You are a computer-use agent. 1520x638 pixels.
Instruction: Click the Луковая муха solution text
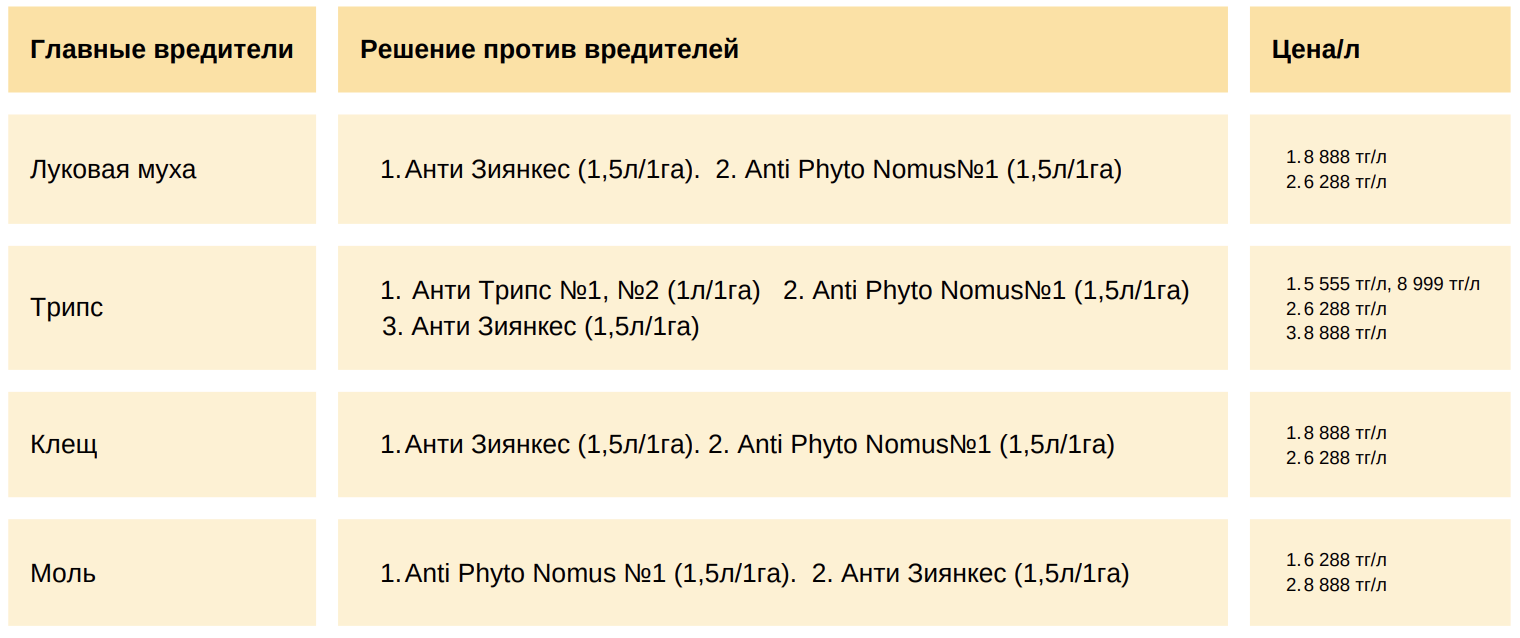click(x=751, y=170)
